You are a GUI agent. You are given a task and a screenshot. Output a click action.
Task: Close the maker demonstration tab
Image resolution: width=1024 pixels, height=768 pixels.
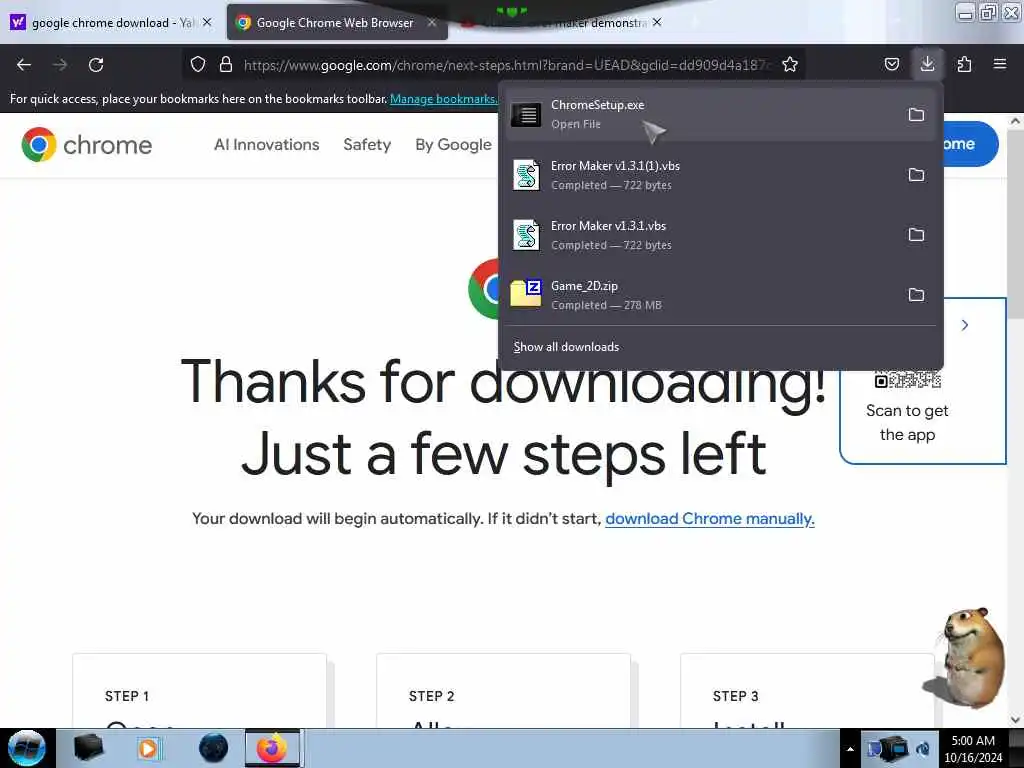pos(657,22)
